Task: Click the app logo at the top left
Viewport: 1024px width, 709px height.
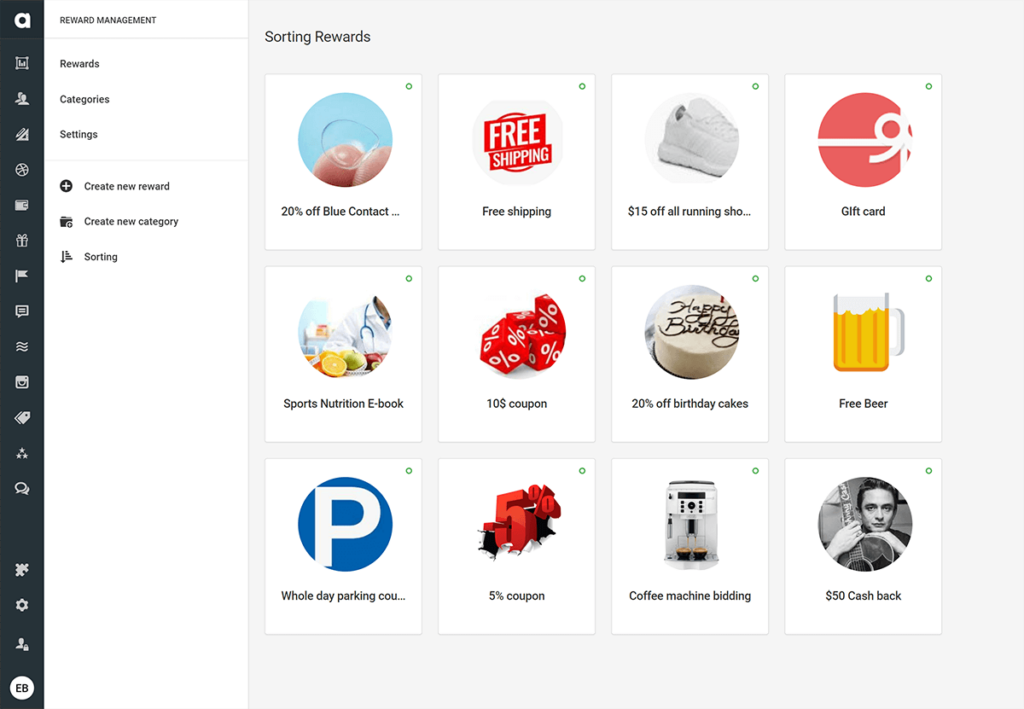Action: (22, 18)
